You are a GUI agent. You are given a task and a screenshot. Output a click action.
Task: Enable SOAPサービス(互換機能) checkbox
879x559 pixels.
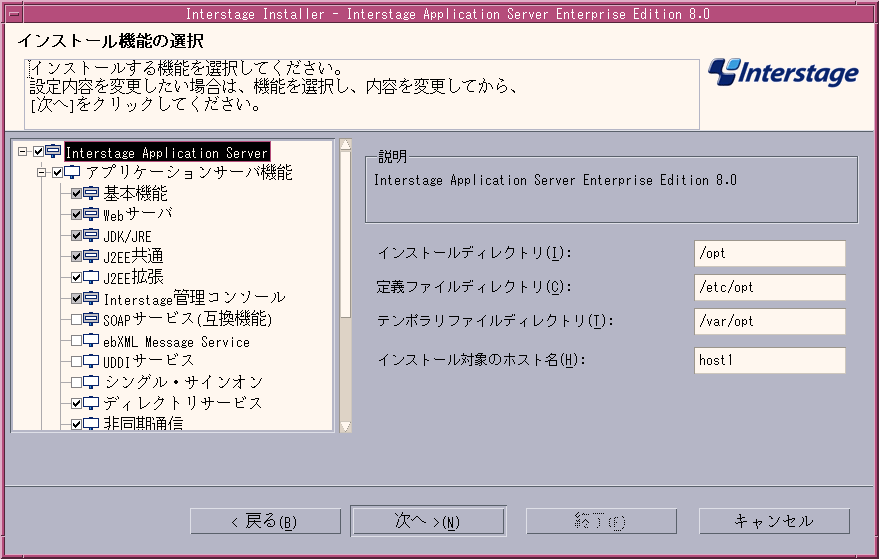[76, 319]
